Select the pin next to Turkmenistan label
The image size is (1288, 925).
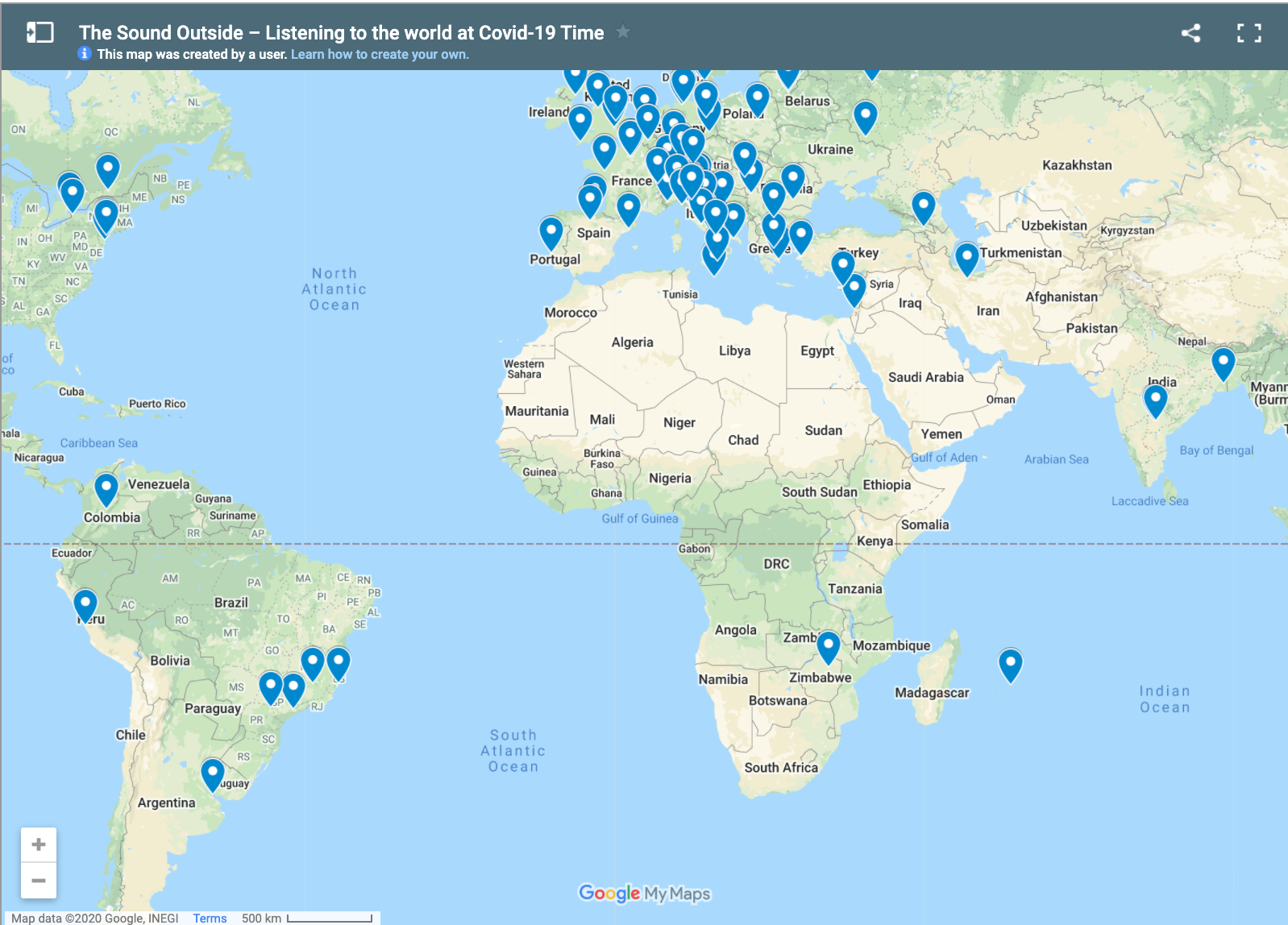tap(966, 257)
